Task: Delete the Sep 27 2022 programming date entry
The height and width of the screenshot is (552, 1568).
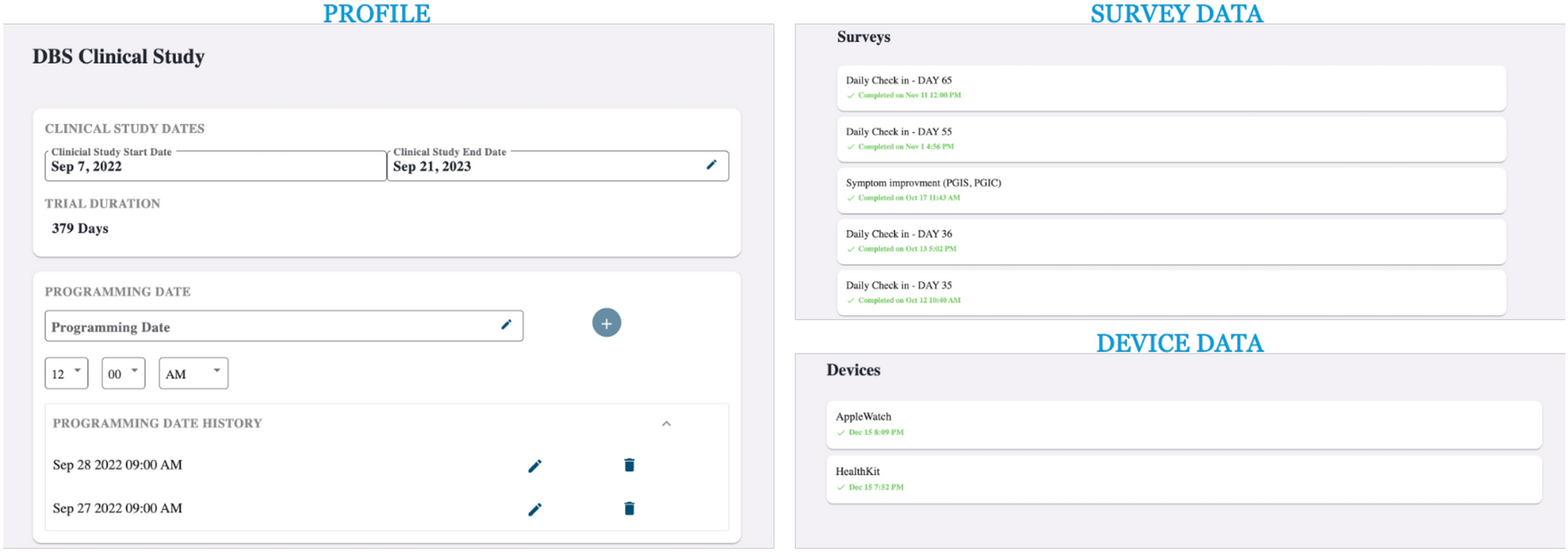Action: [x=629, y=509]
